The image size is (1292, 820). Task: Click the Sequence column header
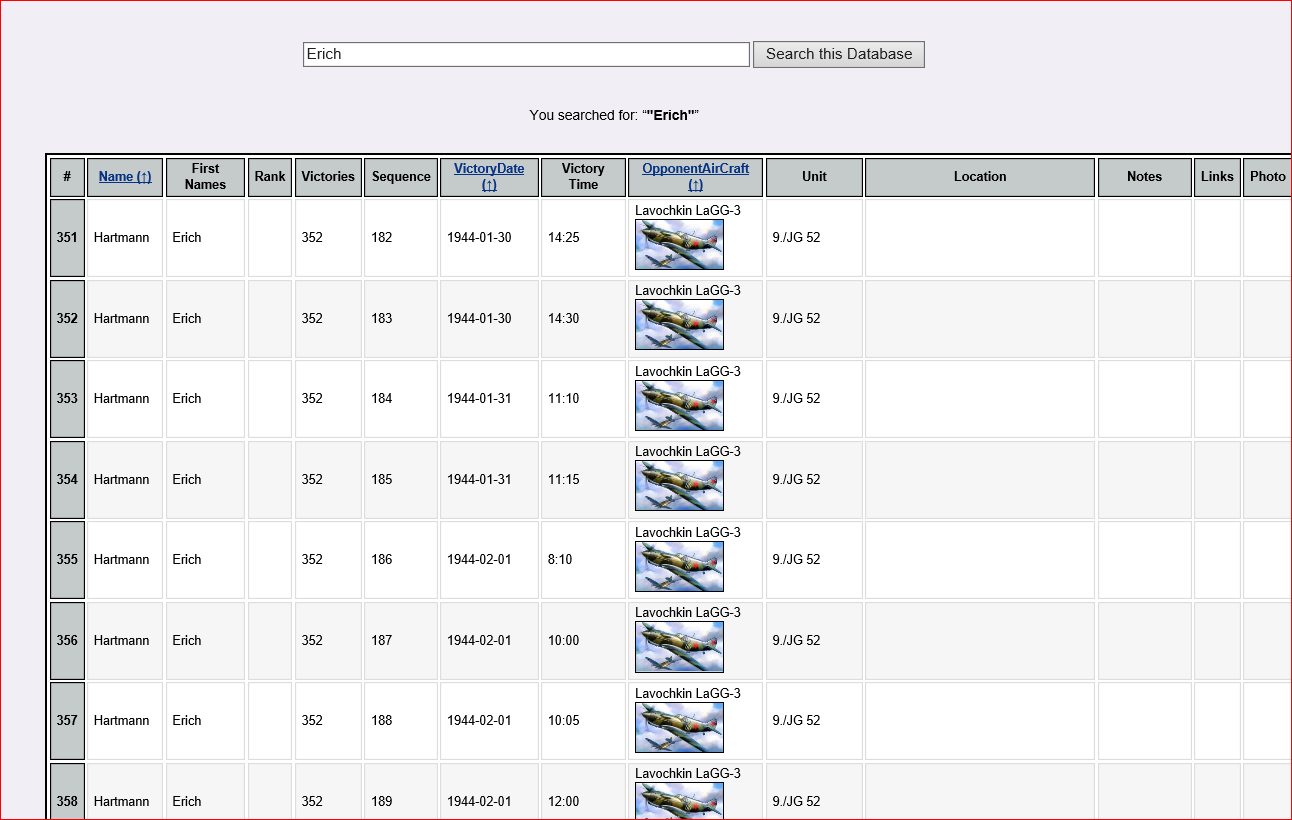point(401,177)
